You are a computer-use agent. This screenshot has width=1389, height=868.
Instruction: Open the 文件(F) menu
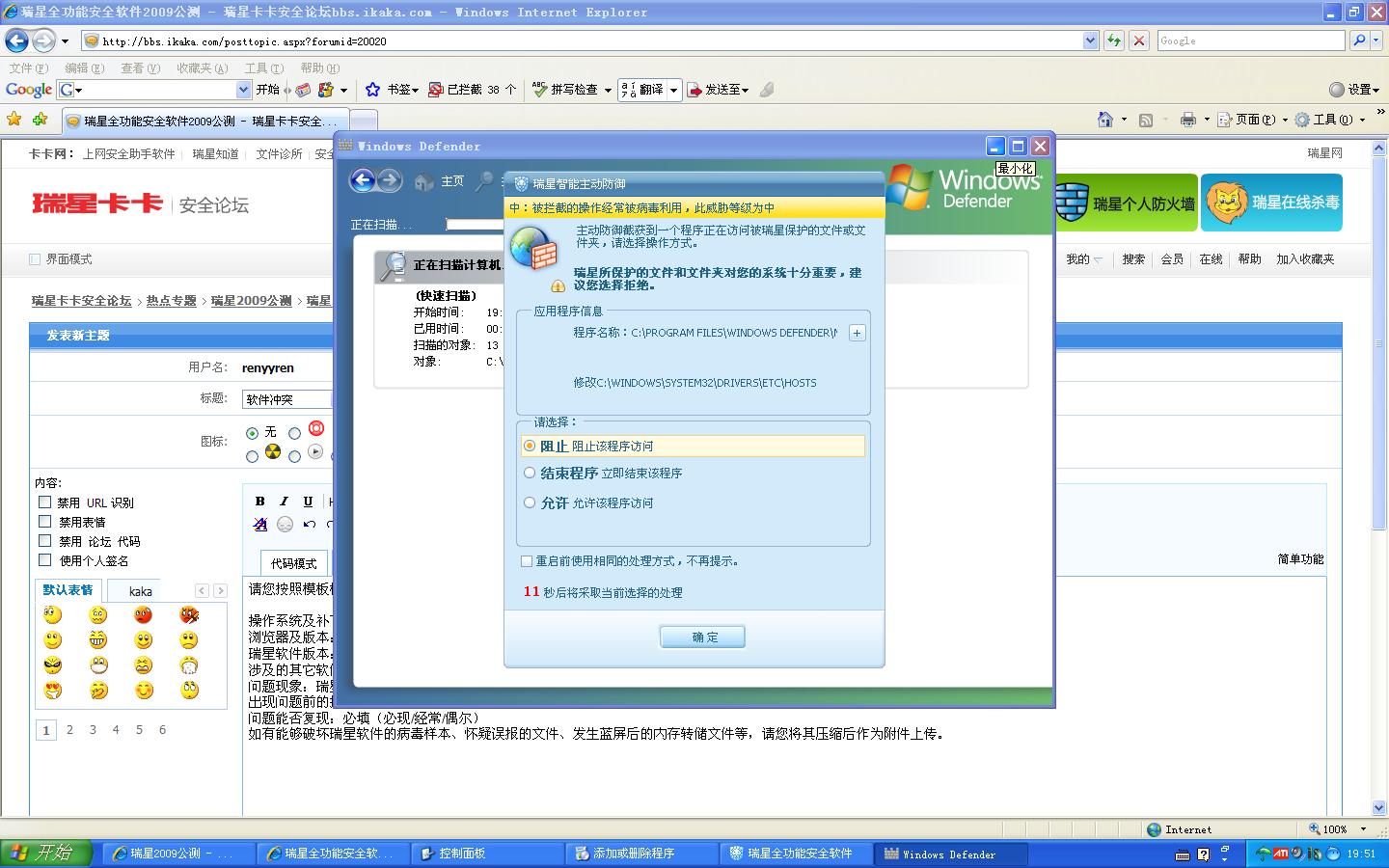point(28,68)
